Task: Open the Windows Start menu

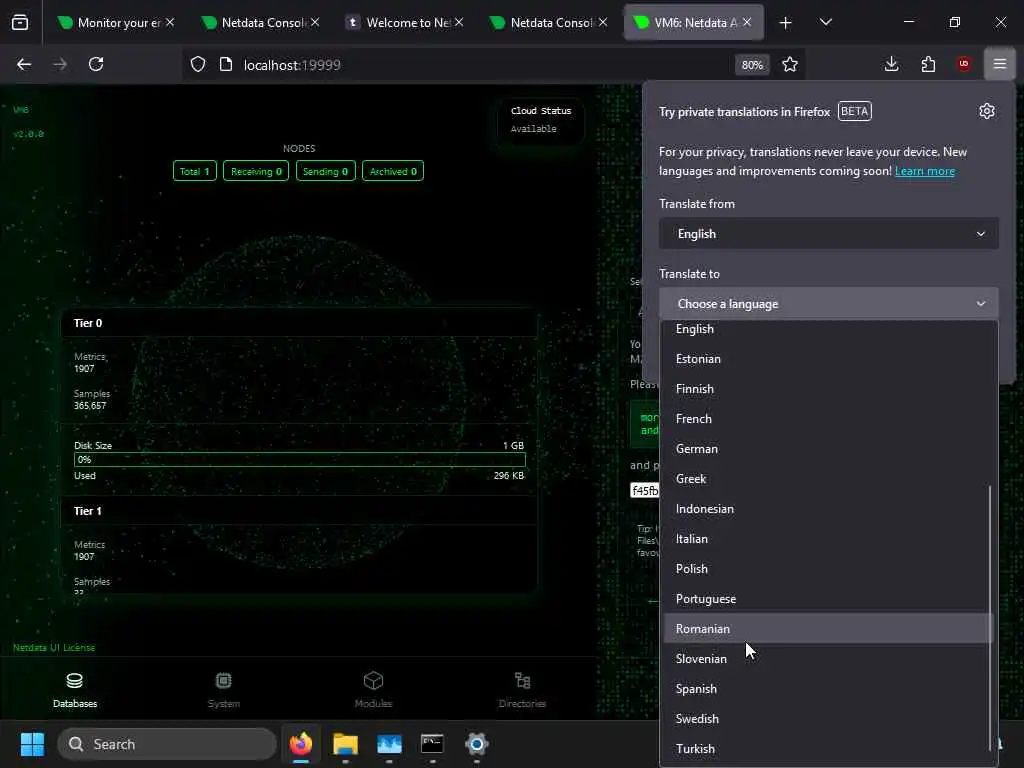Action: (32, 744)
